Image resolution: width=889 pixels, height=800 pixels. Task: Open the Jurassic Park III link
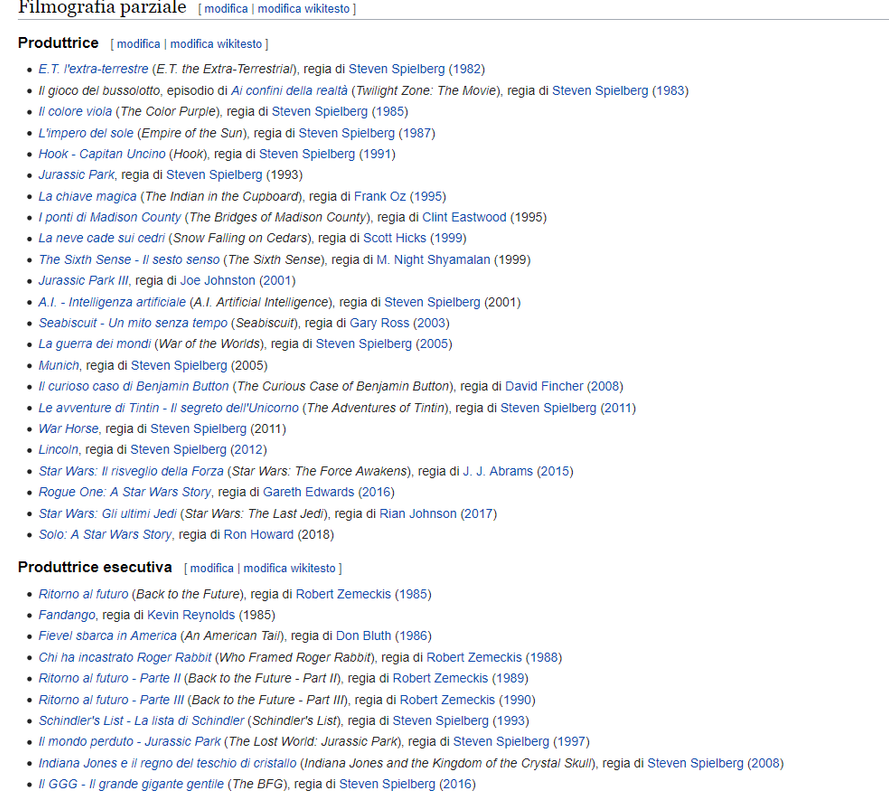83,281
